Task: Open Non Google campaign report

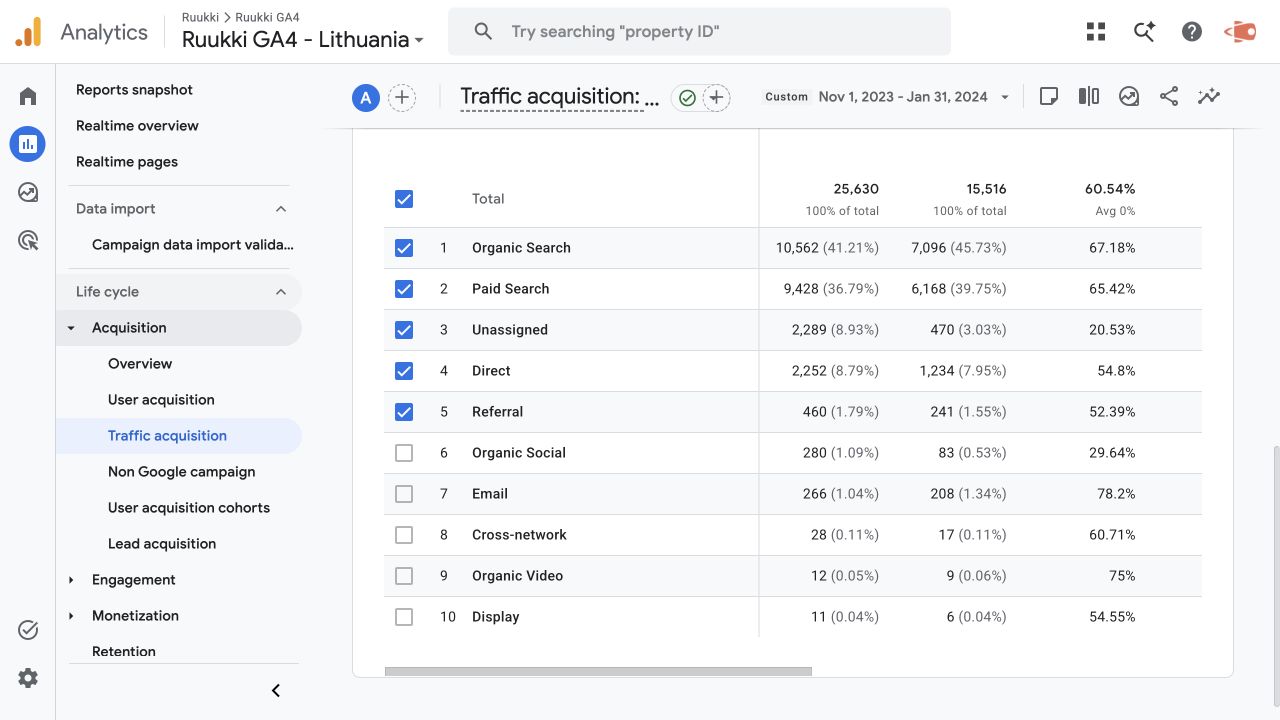Action: pos(182,472)
